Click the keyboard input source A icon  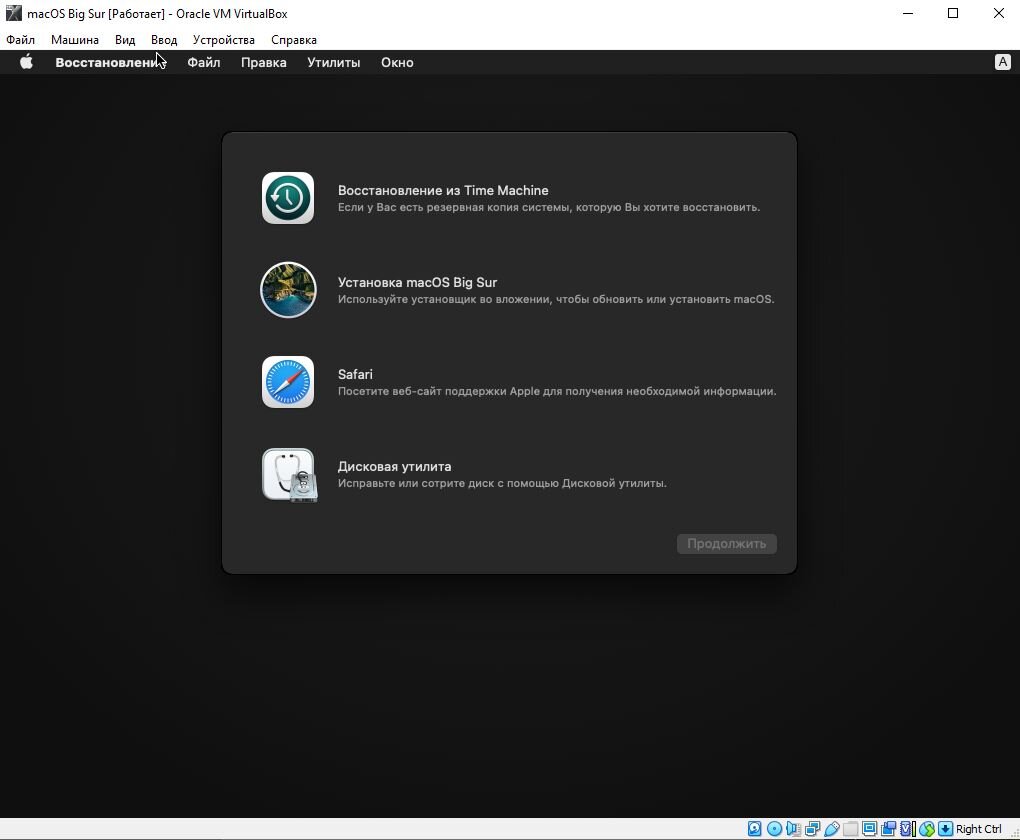point(1002,62)
